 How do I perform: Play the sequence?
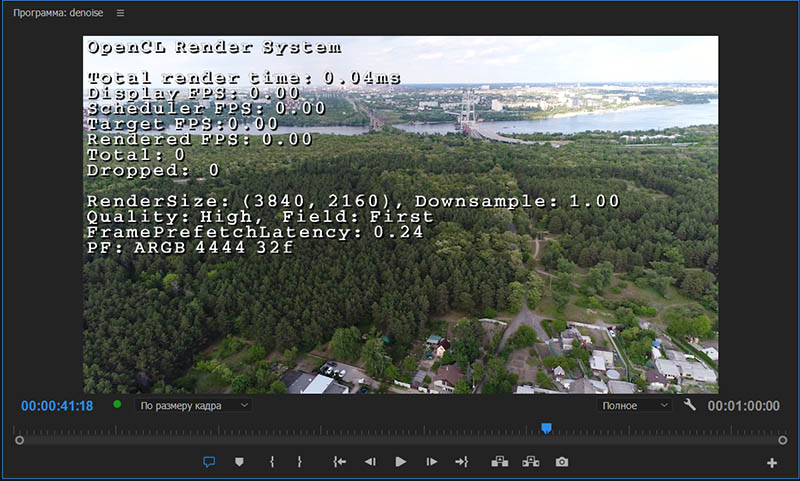[401, 462]
